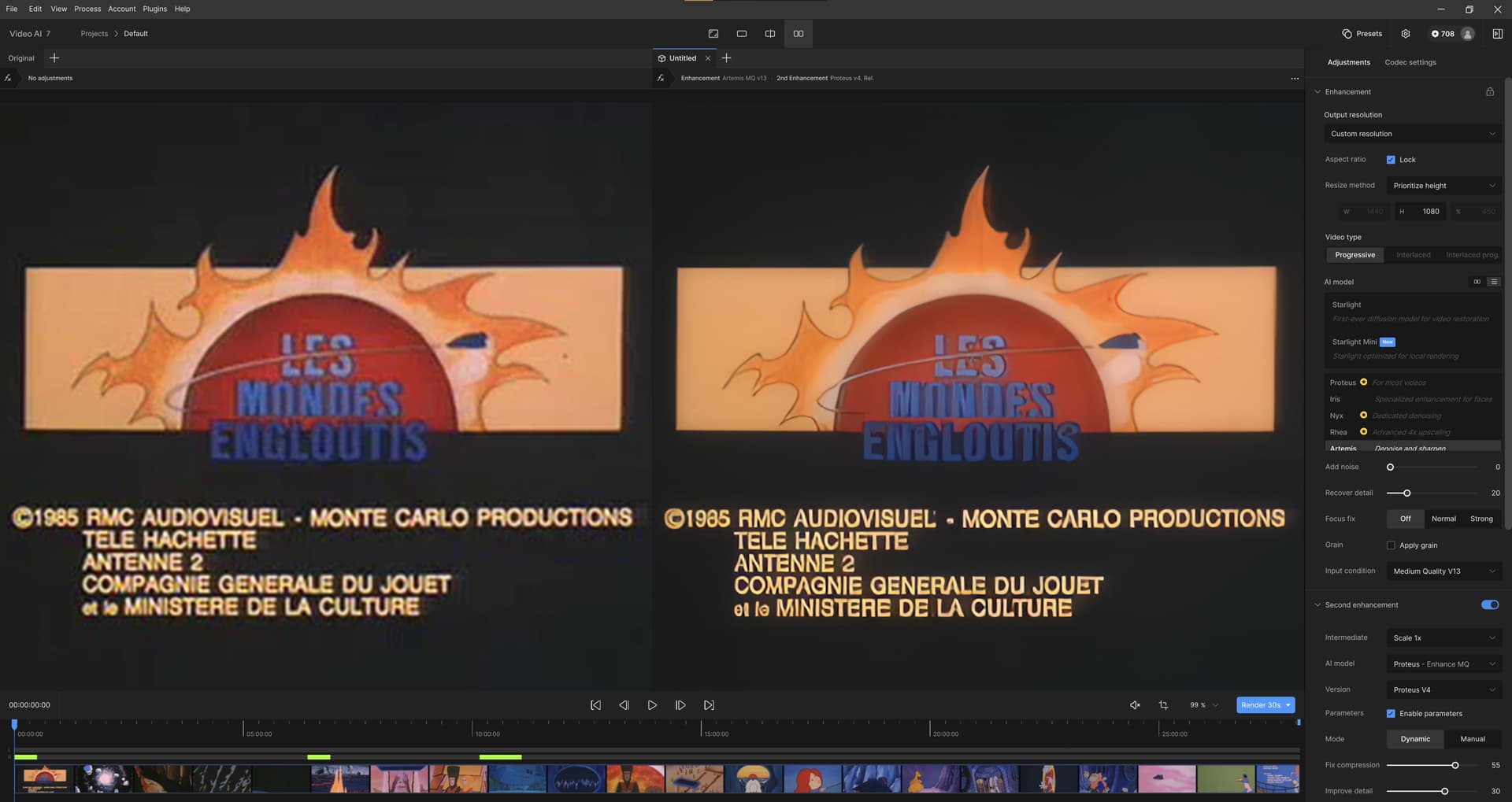The image size is (1512, 802).
Task: Open the Proteus V4 version dropdown
Action: click(x=1443, y=690)
